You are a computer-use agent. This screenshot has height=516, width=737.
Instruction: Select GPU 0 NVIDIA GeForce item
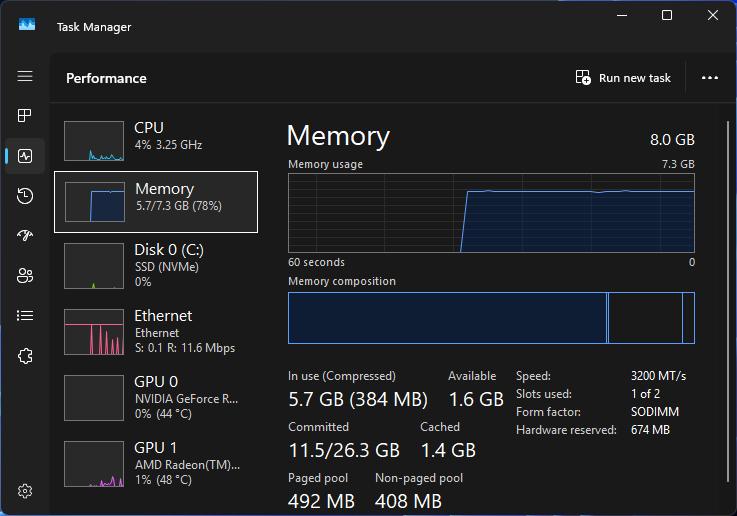click(x=156, y=398)
